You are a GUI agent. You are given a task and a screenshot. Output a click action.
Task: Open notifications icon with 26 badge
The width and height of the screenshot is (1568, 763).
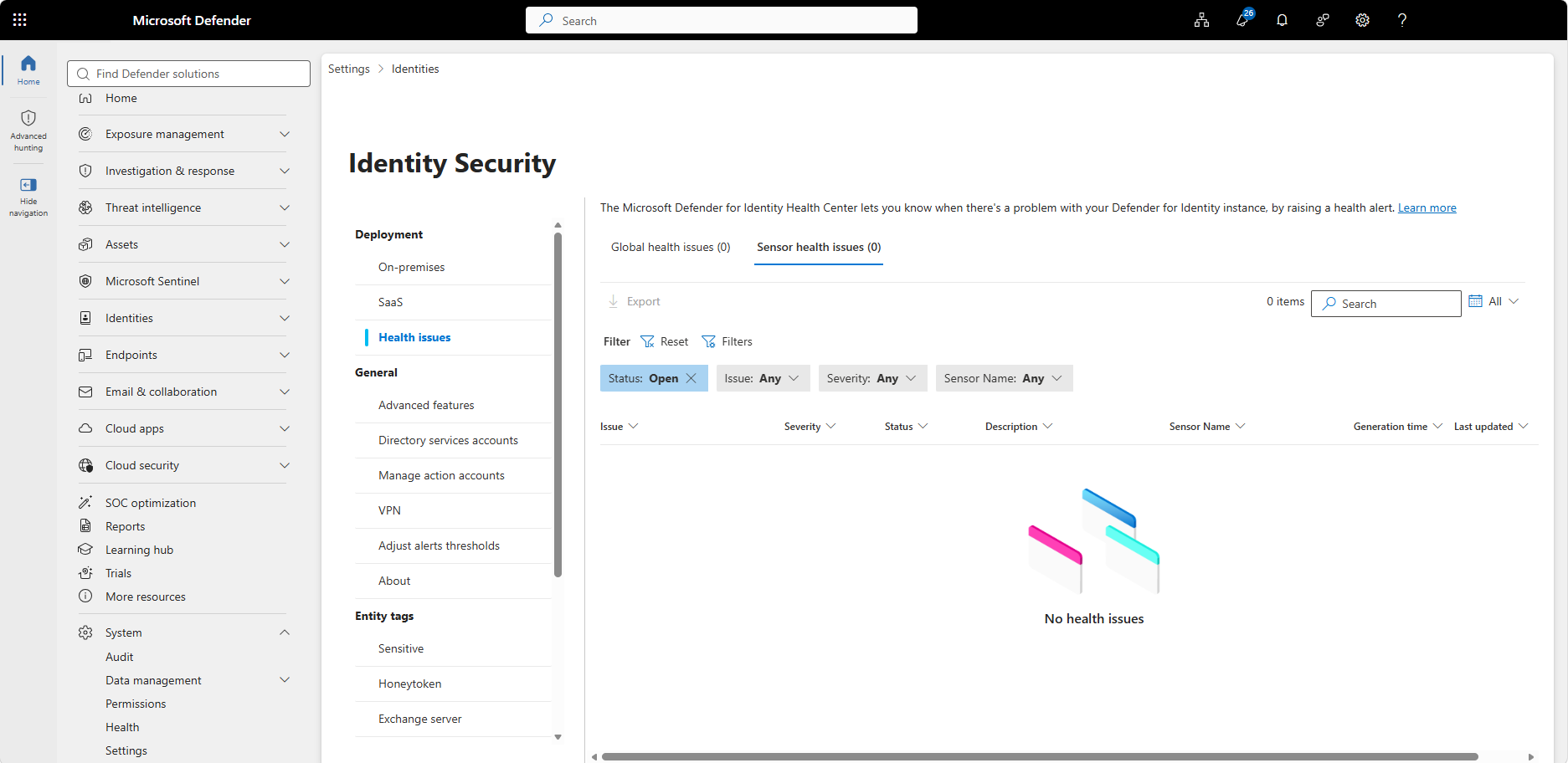[1242, 20]
